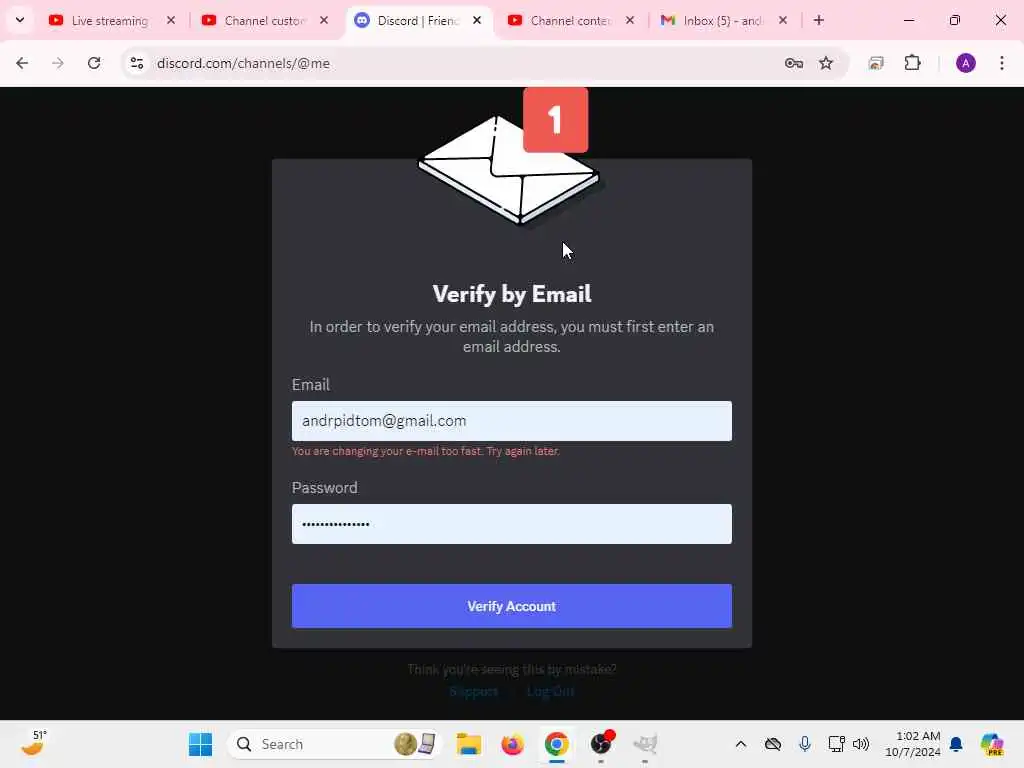
Task: Open the Chrome three-dot menu
Action: [x=1001, y=63]
